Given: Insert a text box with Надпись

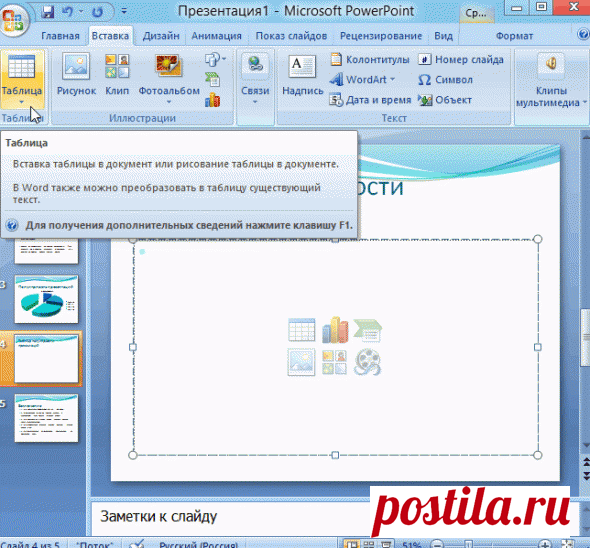Looking at the screenshot, I should (303, 75).
